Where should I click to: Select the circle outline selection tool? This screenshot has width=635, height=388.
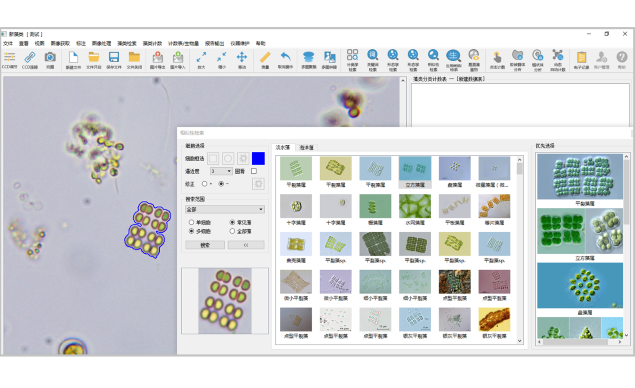(228, 158)
